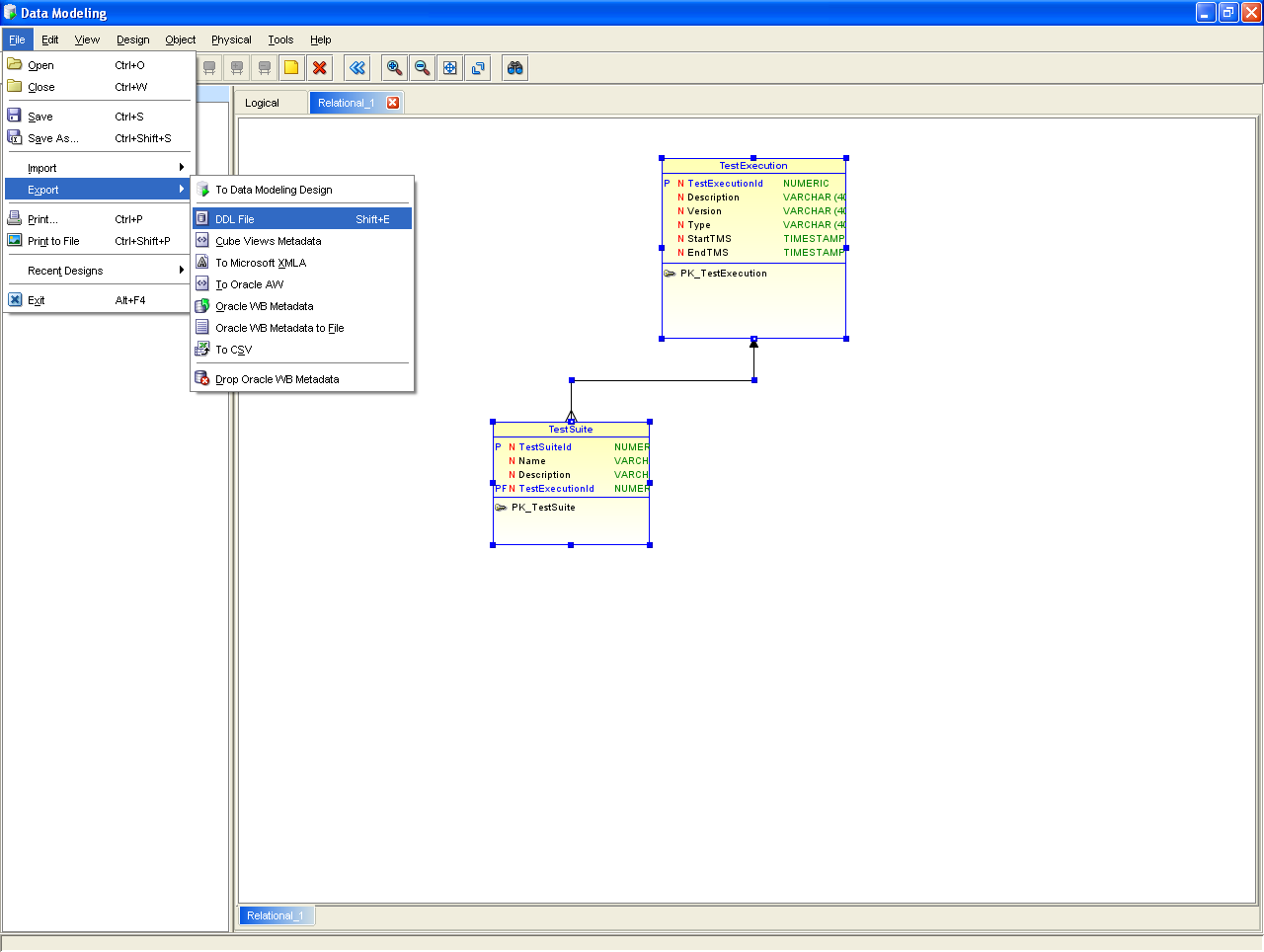Click the TestSuiteId column in TestSuite

[x=545, y=447]
